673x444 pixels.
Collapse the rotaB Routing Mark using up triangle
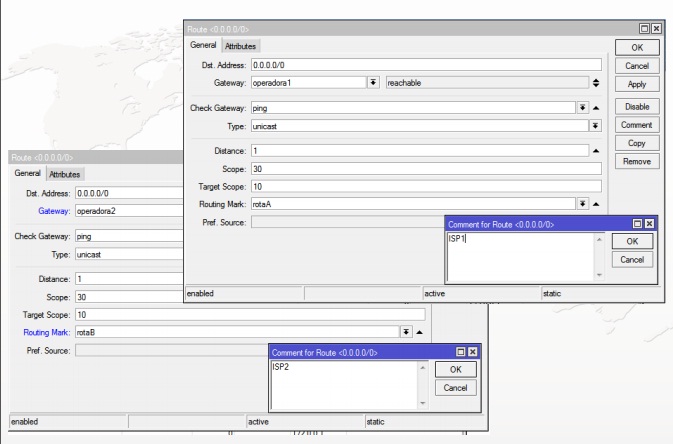[420, 332]
